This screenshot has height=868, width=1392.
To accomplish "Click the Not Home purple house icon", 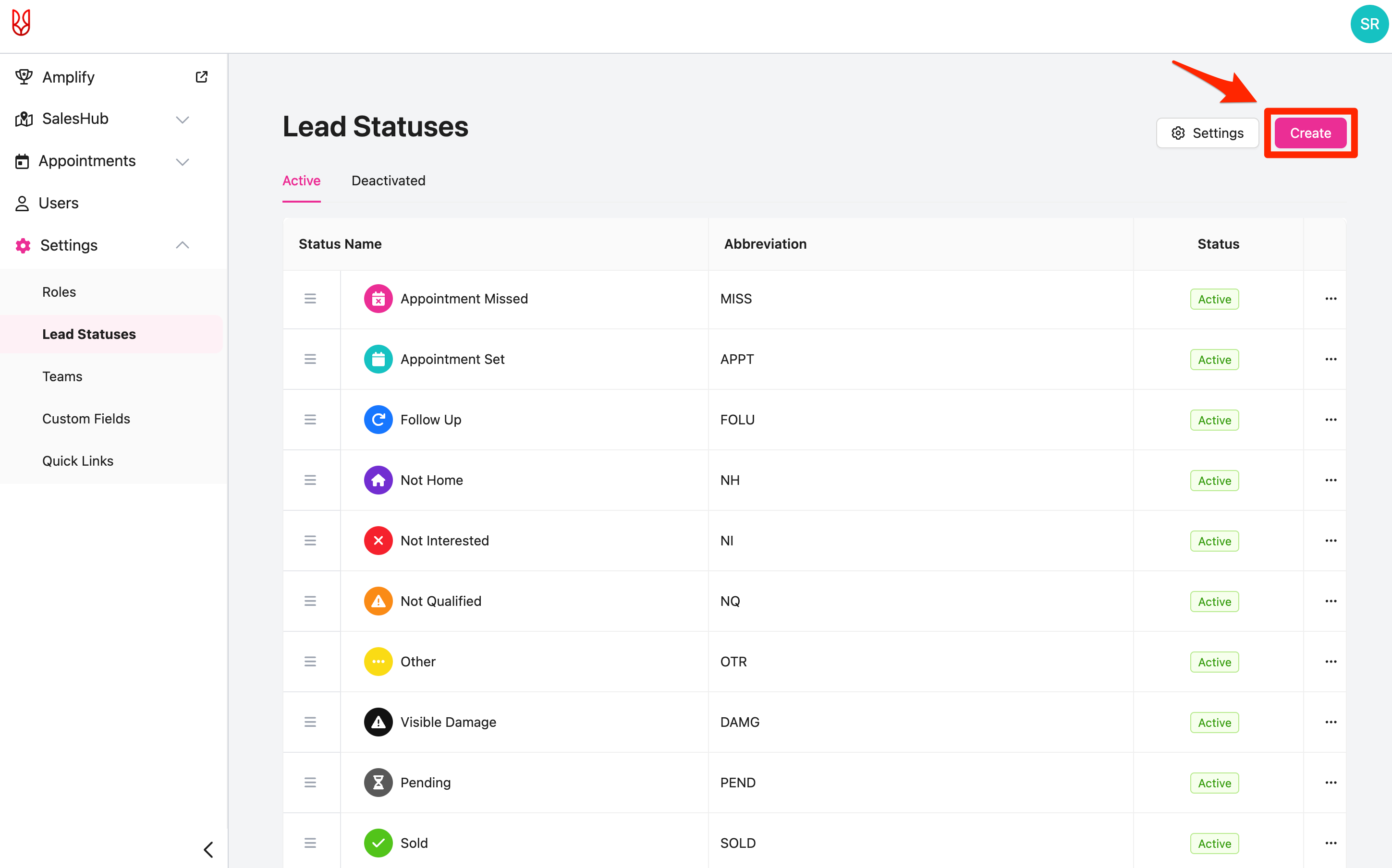I will click(x=378, y=480).
